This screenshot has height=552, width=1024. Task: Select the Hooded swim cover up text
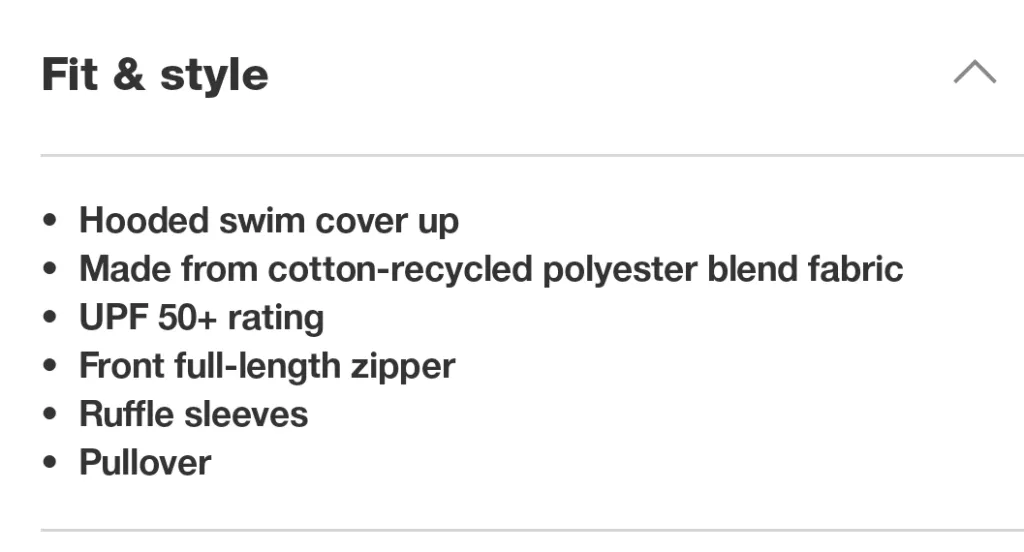269,220
